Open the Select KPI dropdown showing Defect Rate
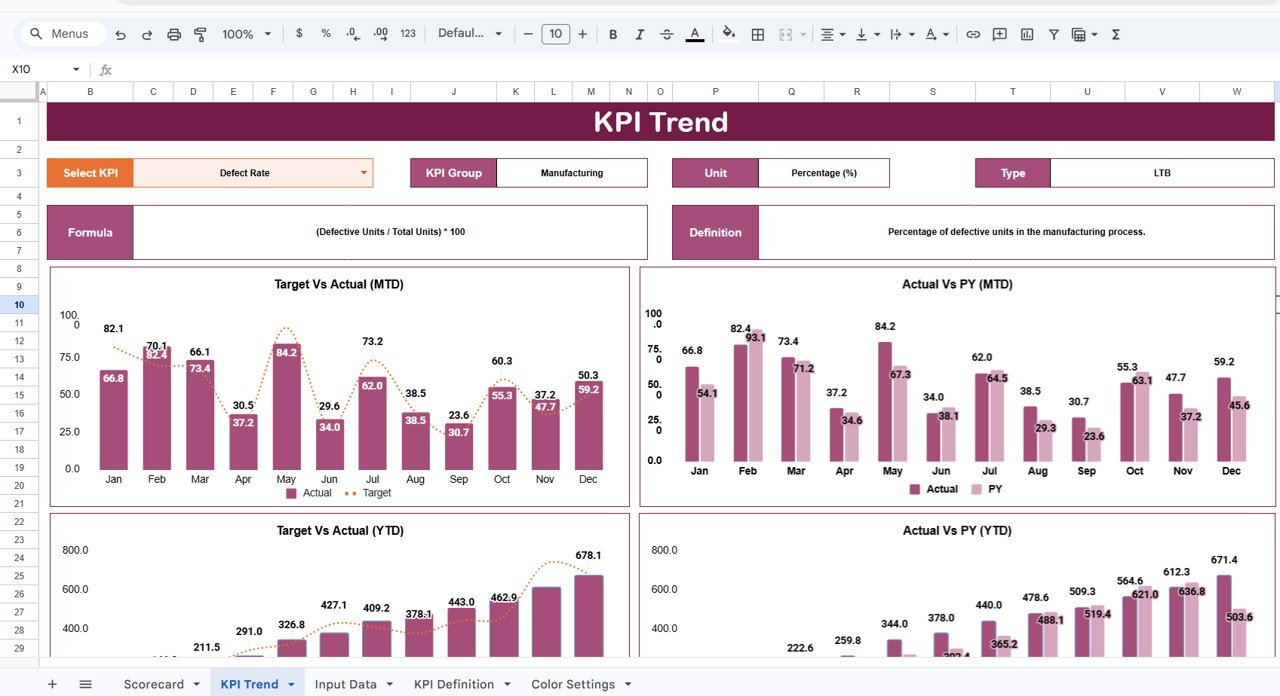The image size is (1280, 696). [x=364, y=172]
